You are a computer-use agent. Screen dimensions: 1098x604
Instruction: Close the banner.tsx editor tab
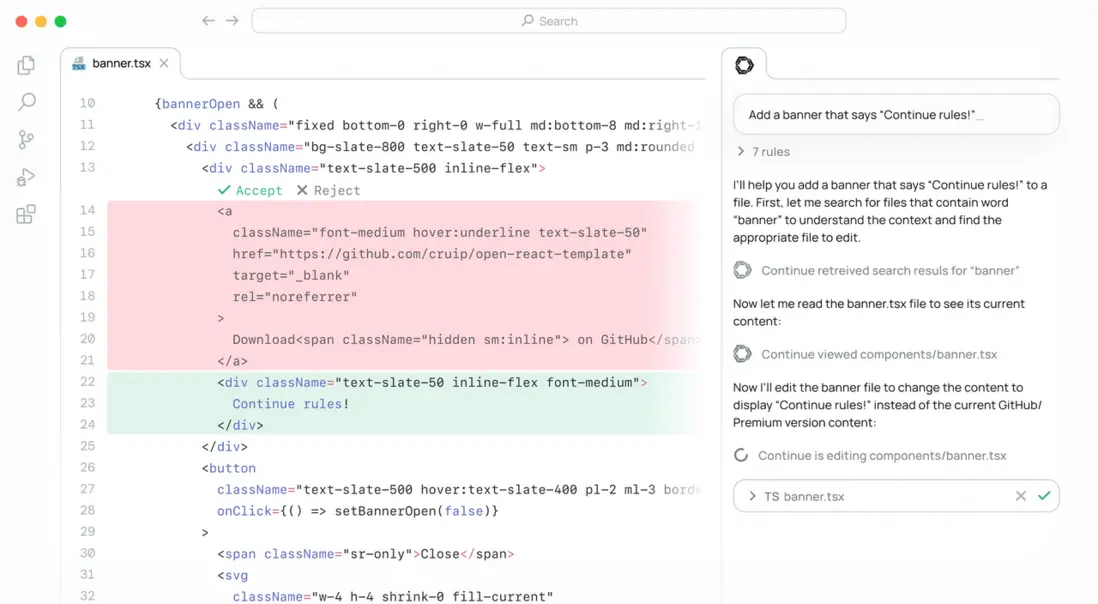tap(164, 63)
